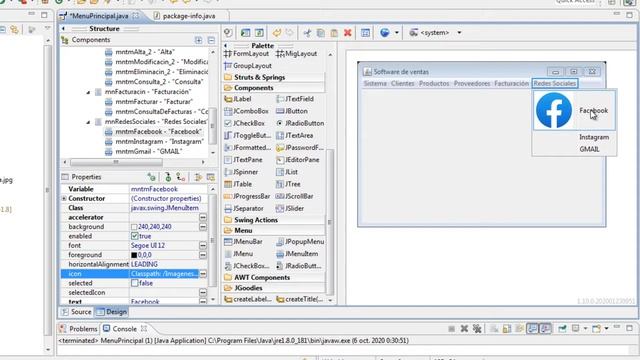
Task: Click the copy icon in design toolbar
Action: [321, 33]
